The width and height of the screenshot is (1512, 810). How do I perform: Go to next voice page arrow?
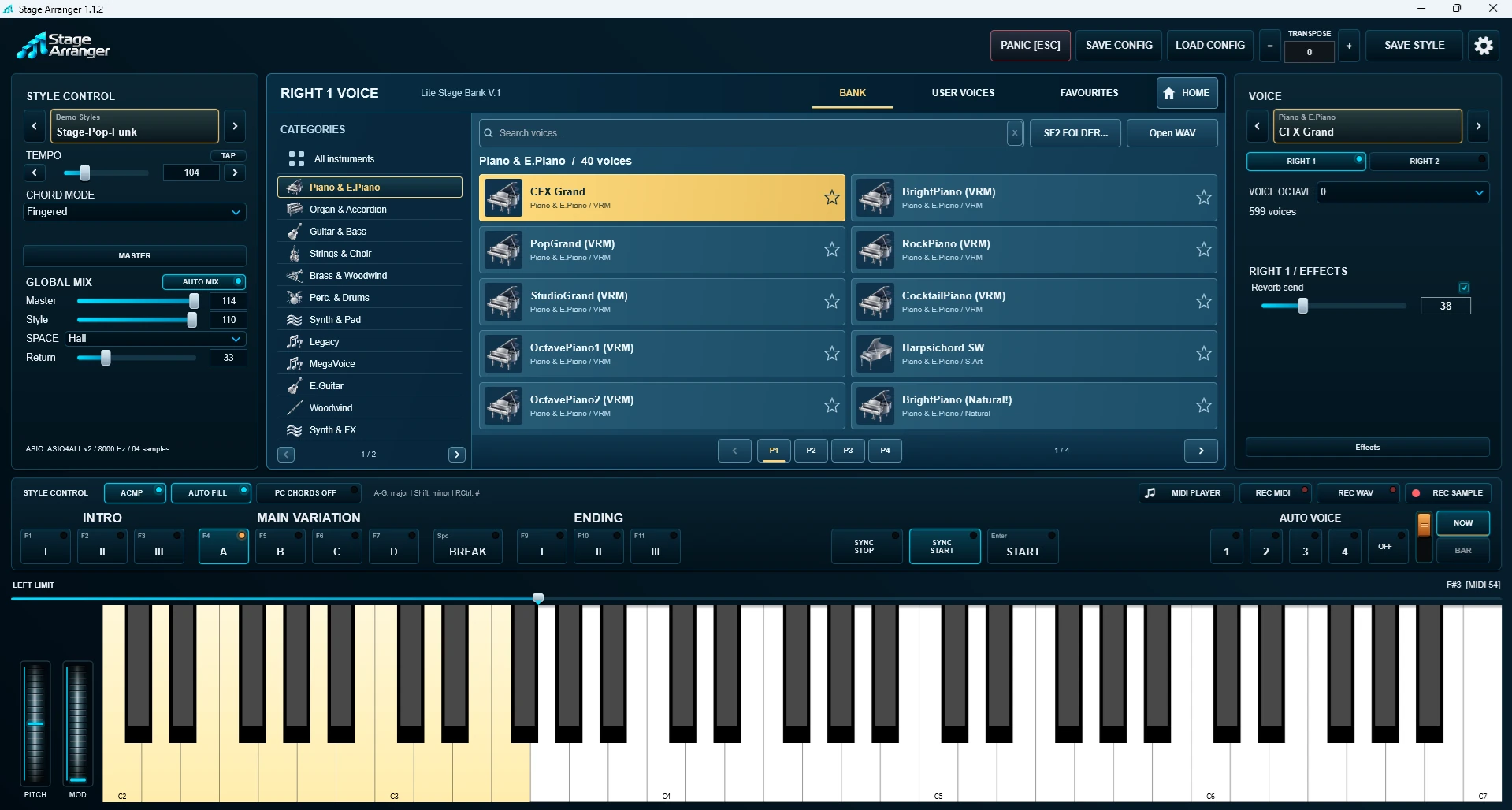1201,451
